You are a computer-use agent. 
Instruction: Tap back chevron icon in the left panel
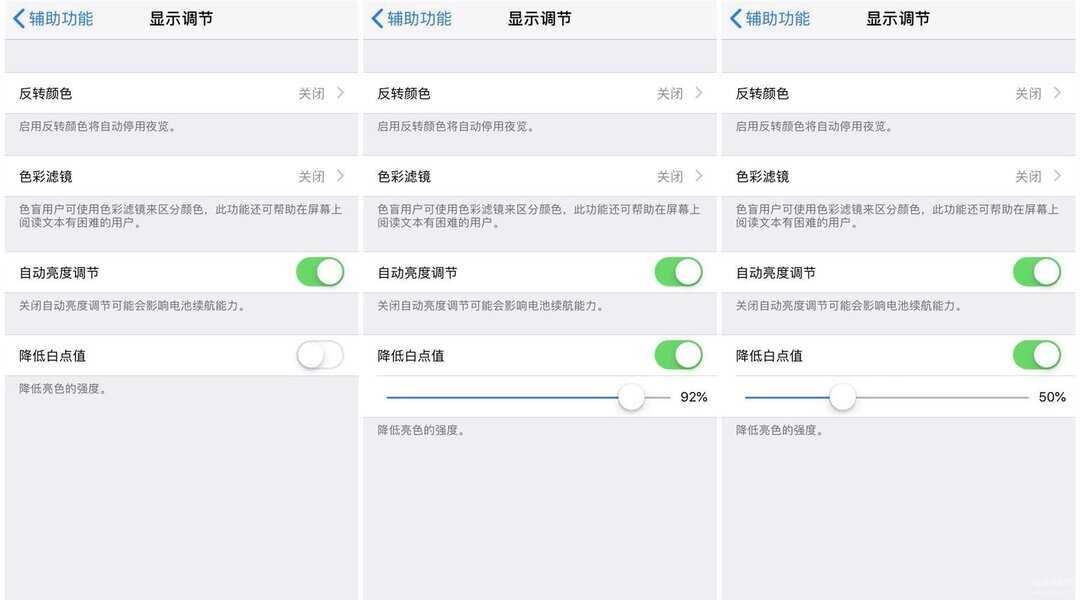[x=19, y=19]
